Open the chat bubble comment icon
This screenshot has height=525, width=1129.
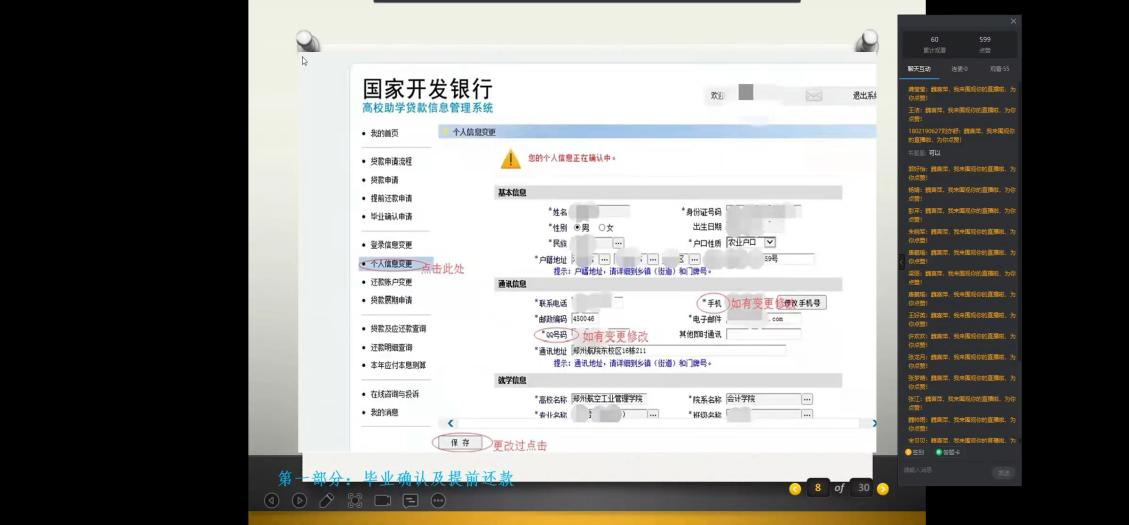tap(410, 500)
